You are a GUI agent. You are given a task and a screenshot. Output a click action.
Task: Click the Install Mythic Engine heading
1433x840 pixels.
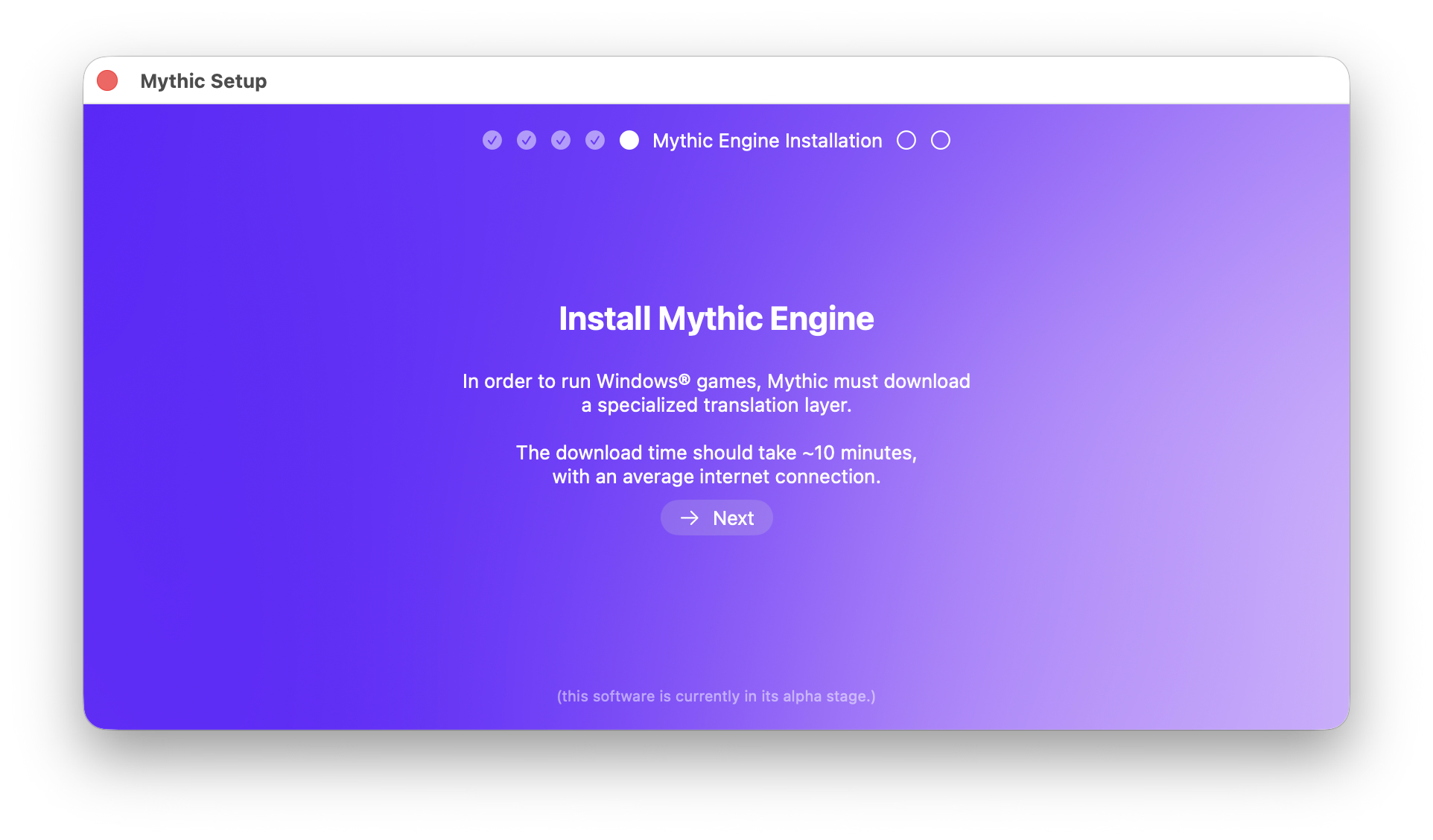(716, 318)
